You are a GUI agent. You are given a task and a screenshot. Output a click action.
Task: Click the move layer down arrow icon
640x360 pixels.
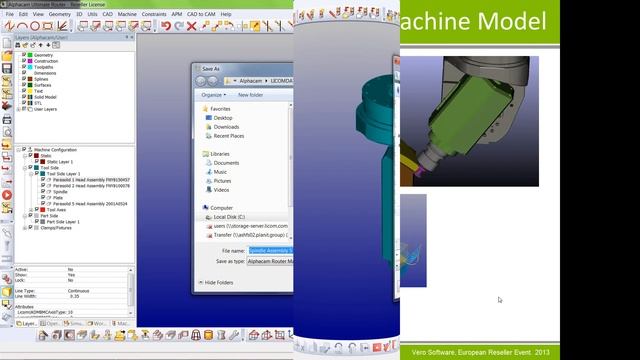(x=48, y=45)
